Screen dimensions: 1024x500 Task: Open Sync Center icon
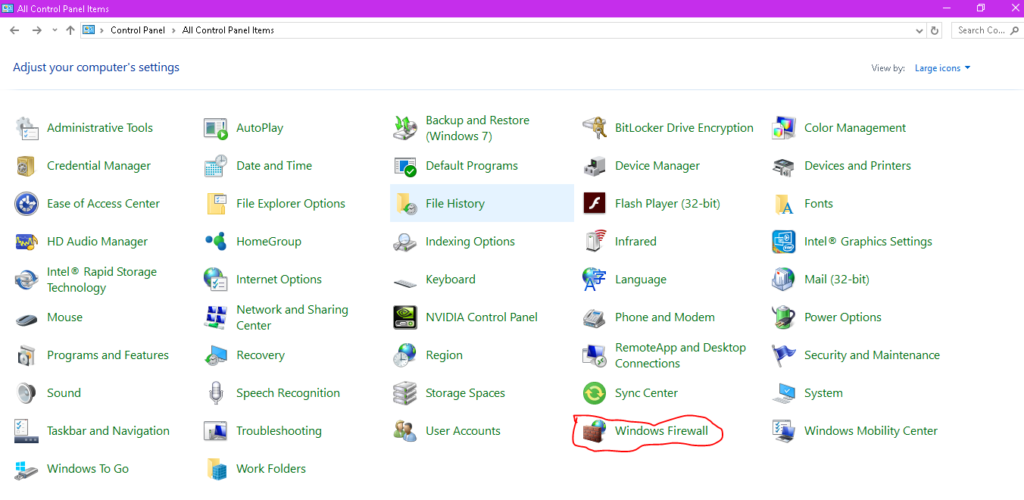tap(594, 393)
